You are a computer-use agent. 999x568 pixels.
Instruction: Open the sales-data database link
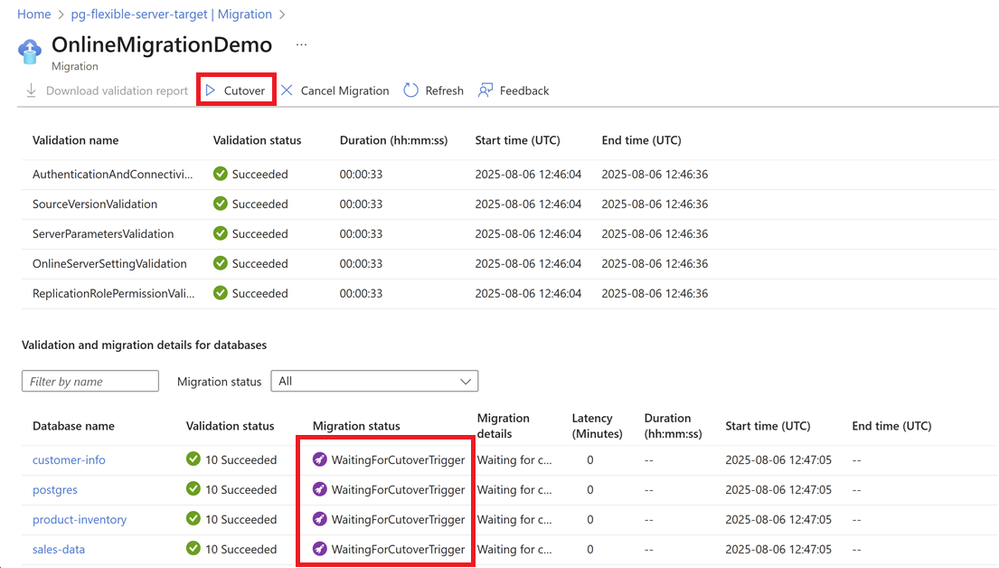[59, 549]
